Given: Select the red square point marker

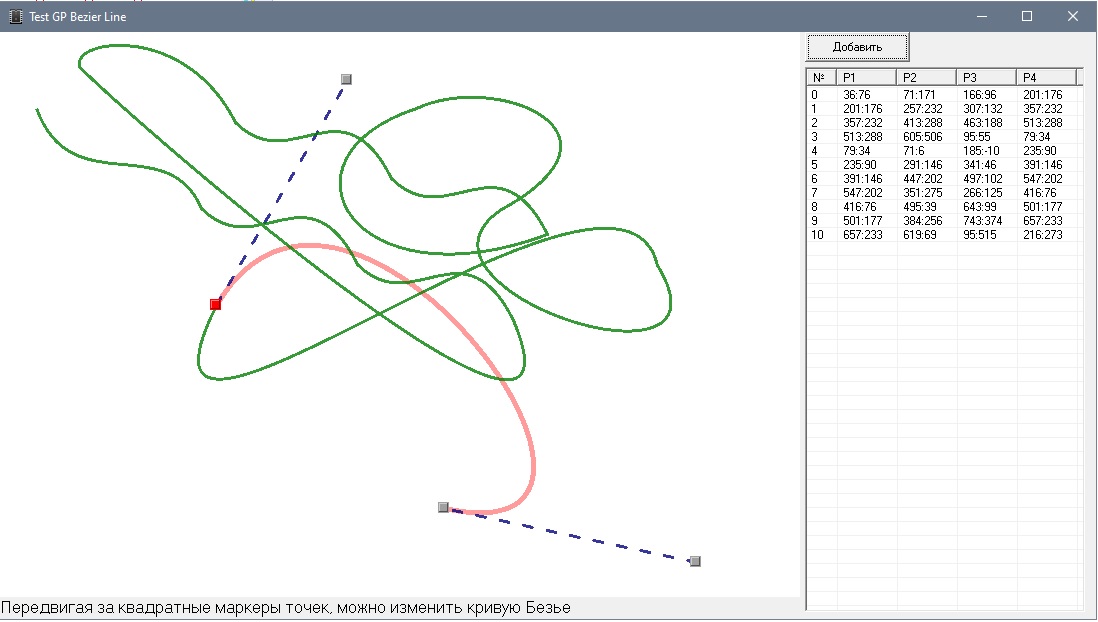Looking at the screenshot, I should coord(215,304).
